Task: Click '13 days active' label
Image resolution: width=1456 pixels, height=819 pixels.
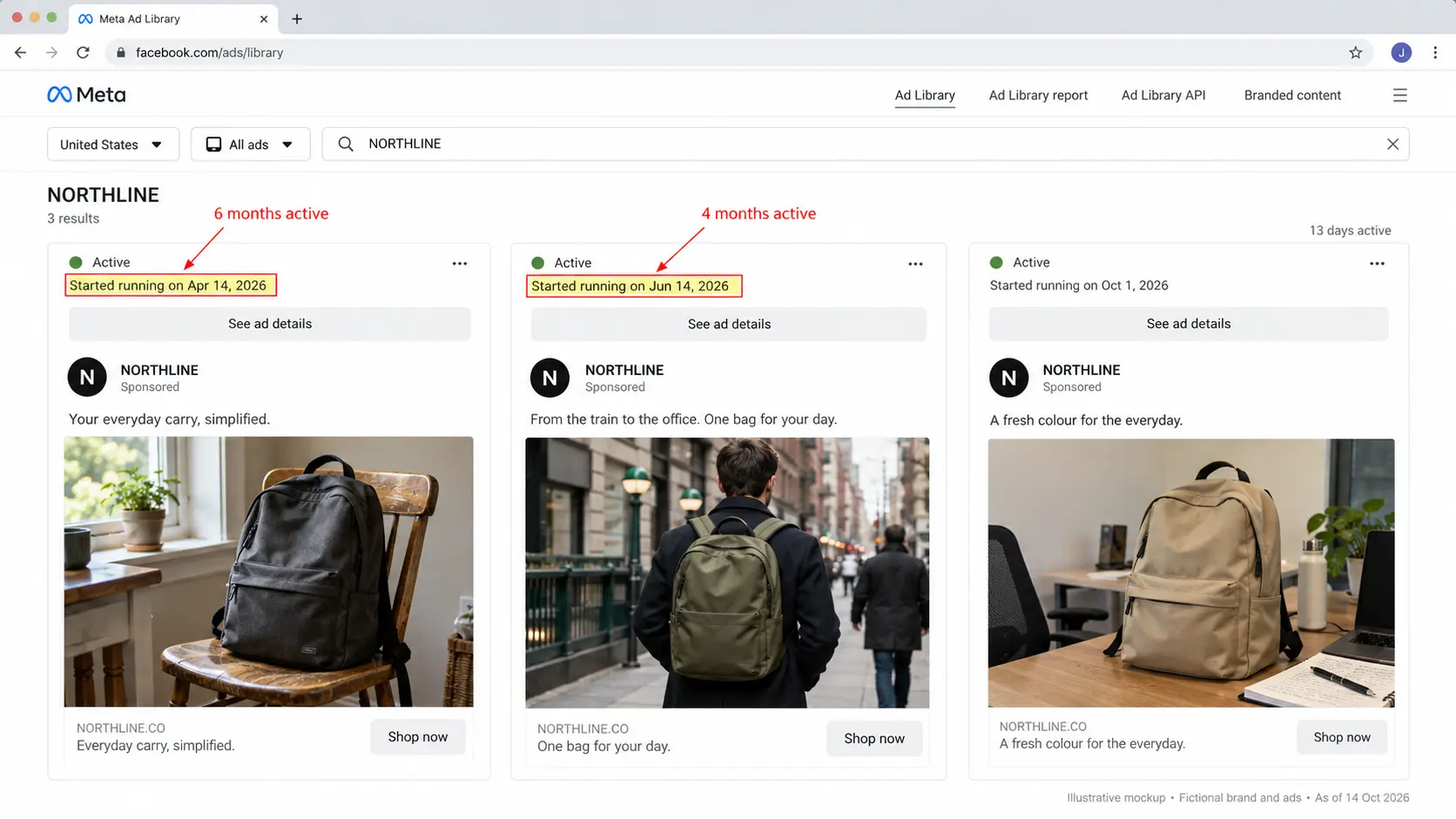Action: pos(1350,231)
